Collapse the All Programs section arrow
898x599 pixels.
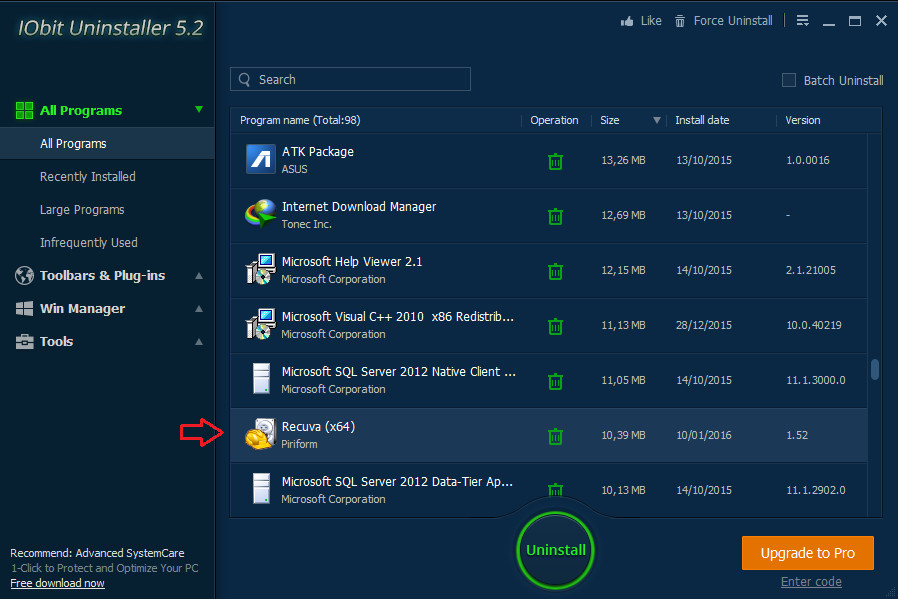click(199, 110)
